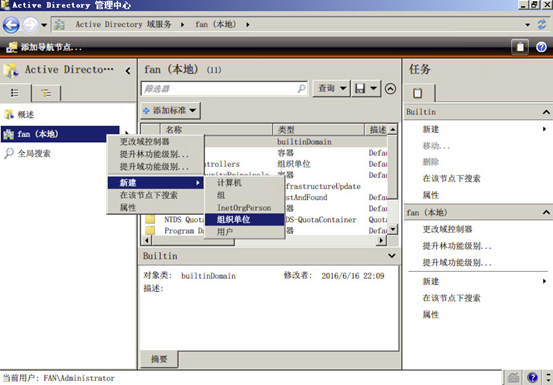This screenshot has height=385, width=553.
Task: Click 属性 under fan (本地) tasks
Action: [x=431, y=314]
